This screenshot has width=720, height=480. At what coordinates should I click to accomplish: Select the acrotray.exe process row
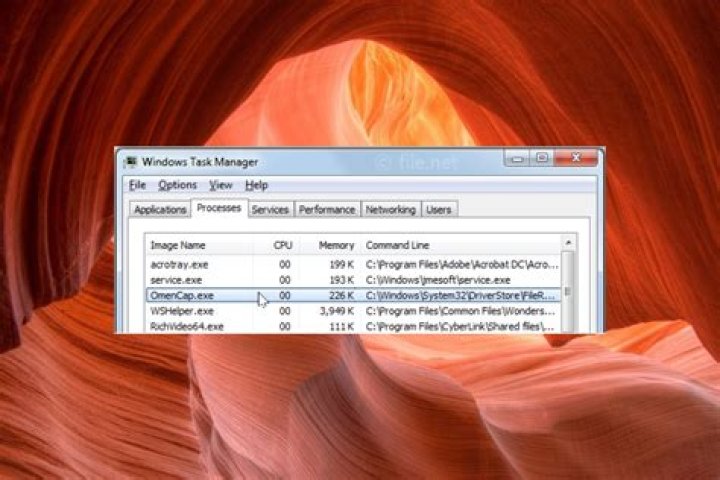pos(179,264)
